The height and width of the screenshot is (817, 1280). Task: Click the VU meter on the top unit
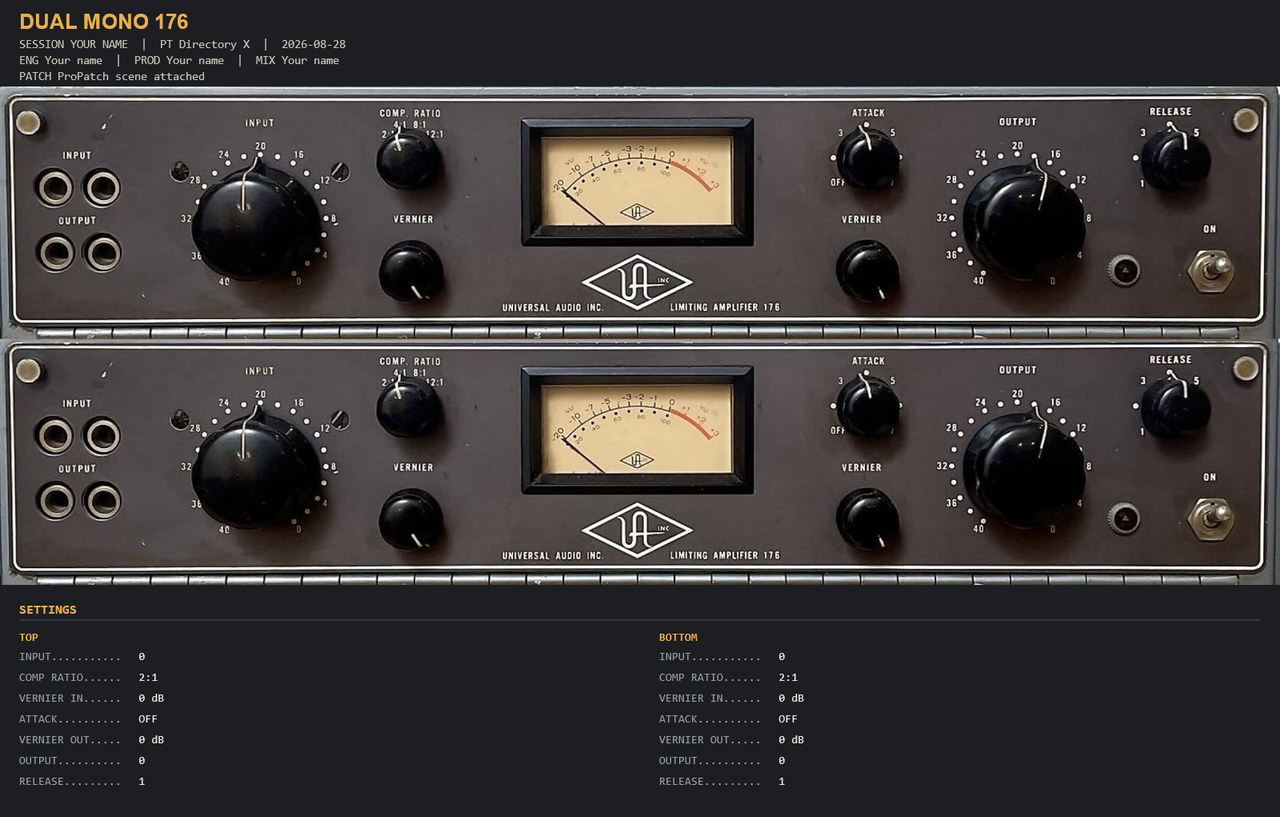pyautogui.click(x=637, y=182)
